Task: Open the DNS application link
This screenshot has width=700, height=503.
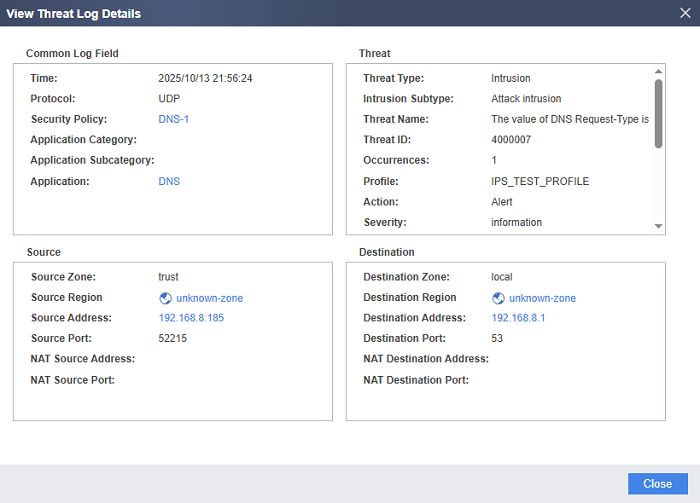Action: (169, 181)
